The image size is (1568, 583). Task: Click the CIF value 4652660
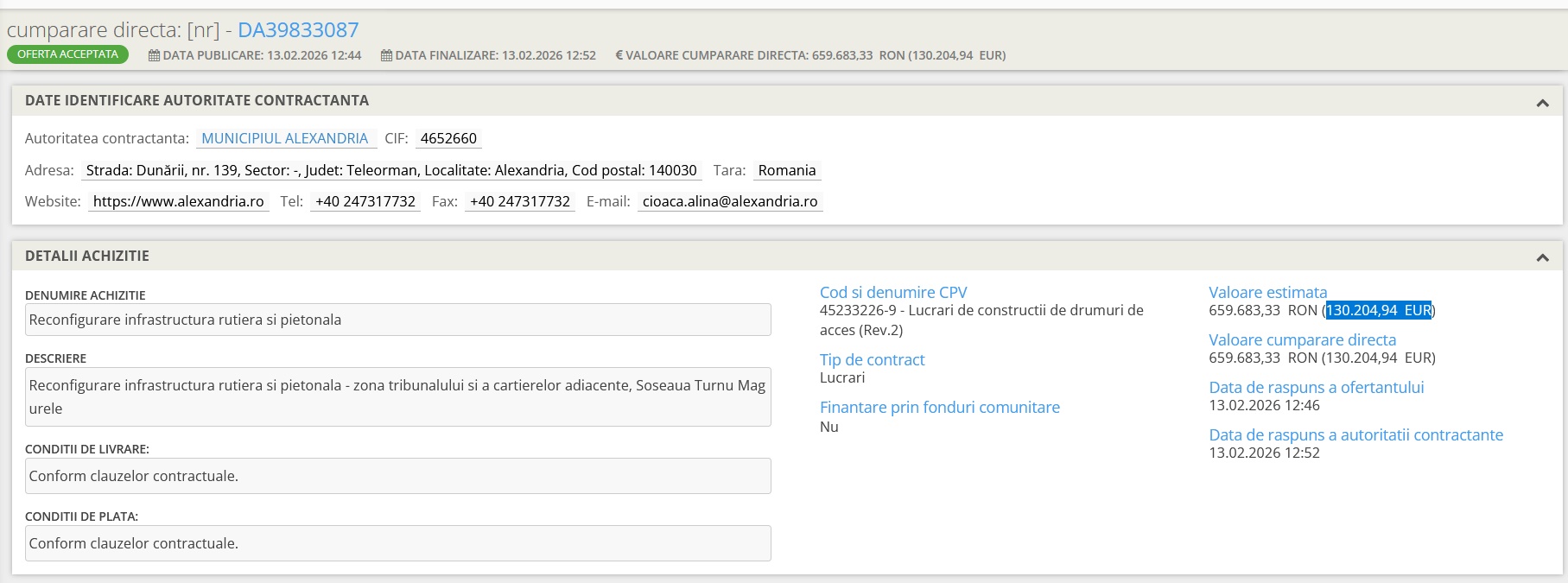(x=448, y=138)
